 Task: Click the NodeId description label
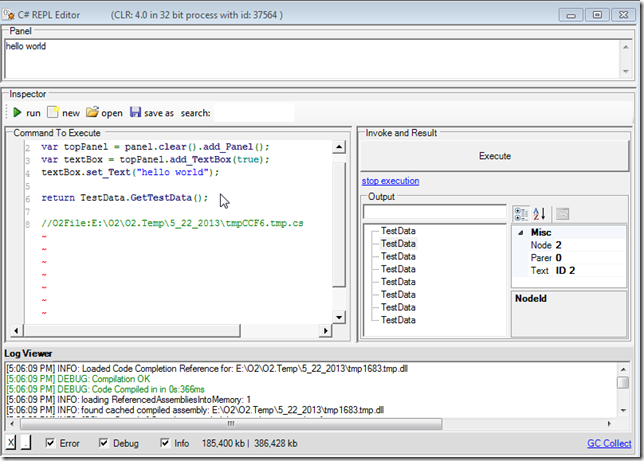[x=531, y=299]
